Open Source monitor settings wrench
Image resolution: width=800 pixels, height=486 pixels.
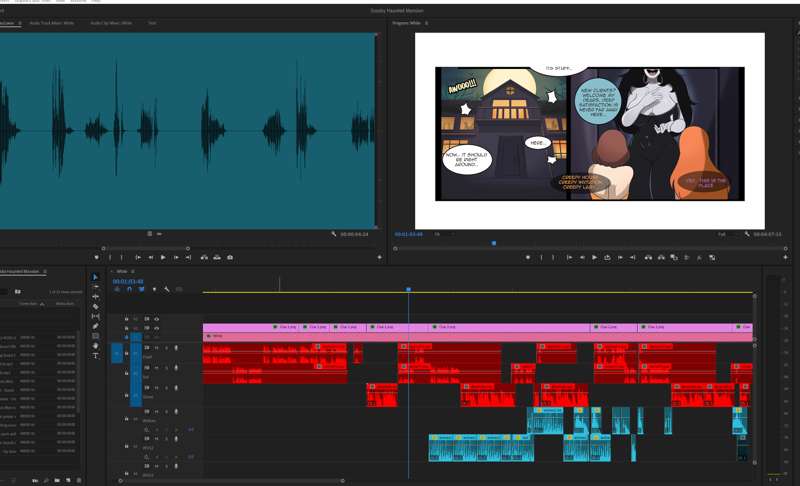(334, 234)
